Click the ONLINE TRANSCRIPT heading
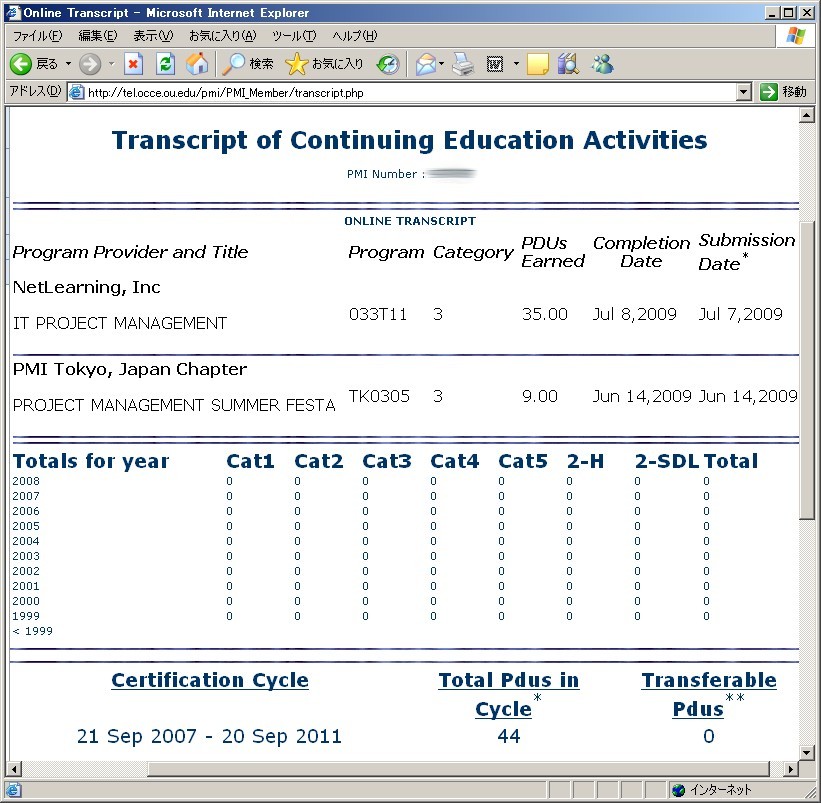This screenshot has width=821, height=803. pos(410,221)
